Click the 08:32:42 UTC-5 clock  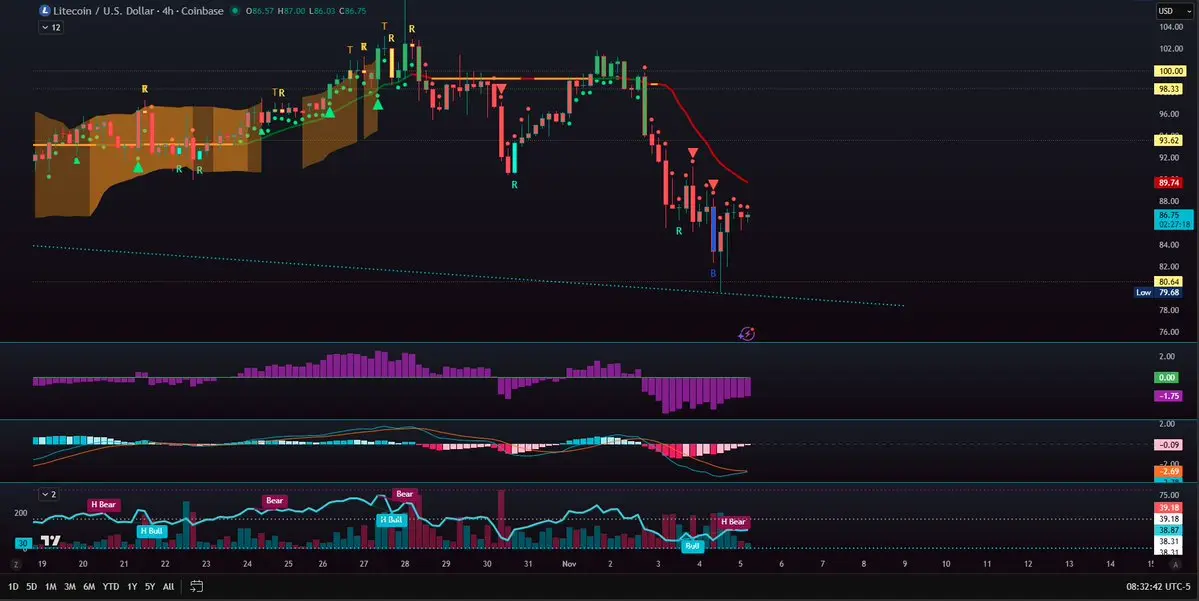click(1158, 586)
